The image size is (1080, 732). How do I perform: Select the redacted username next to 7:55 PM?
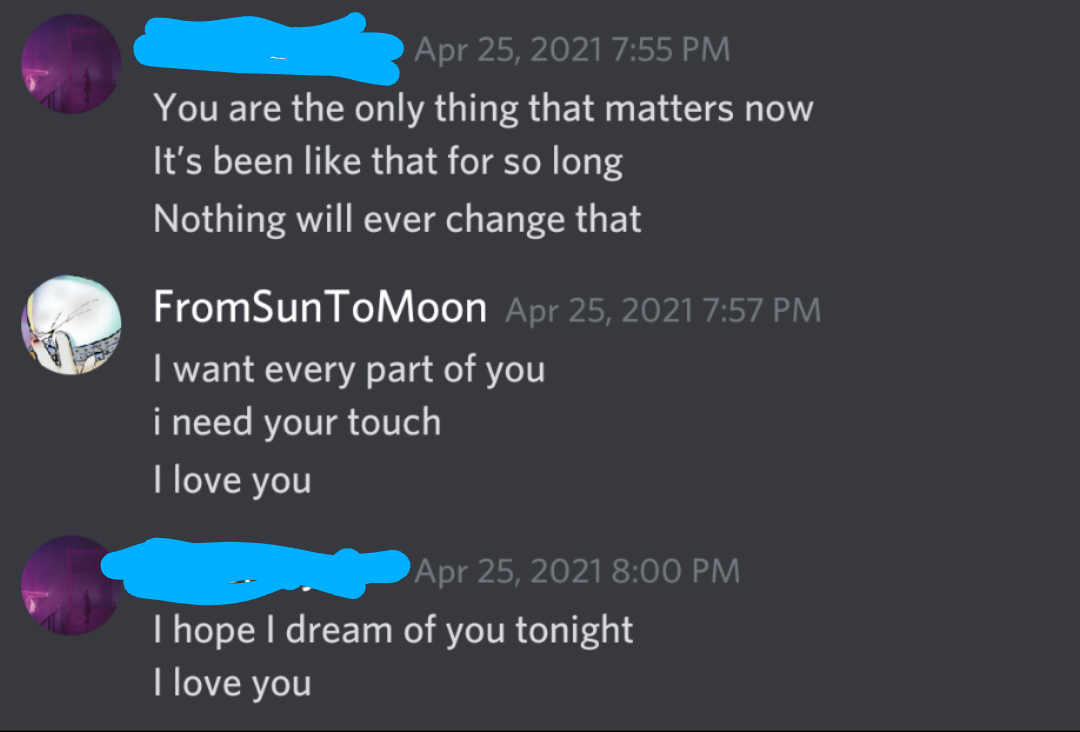click(x=267, y=48)
